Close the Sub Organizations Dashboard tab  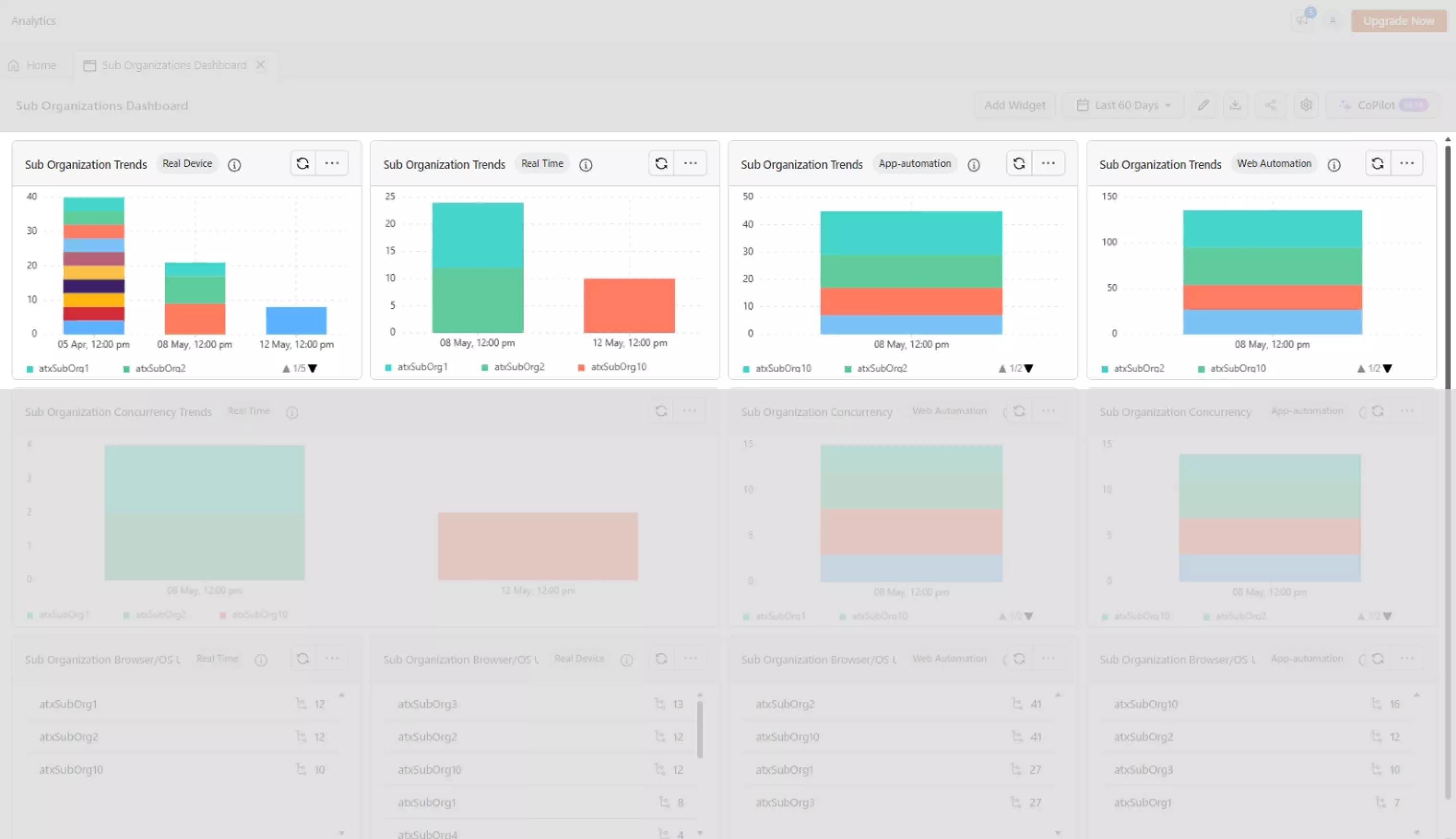click(x=260, y=65)
